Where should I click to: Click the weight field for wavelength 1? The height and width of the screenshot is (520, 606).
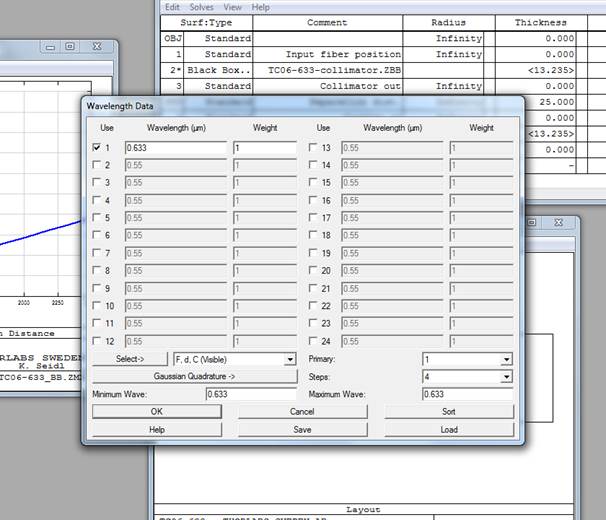264,148
